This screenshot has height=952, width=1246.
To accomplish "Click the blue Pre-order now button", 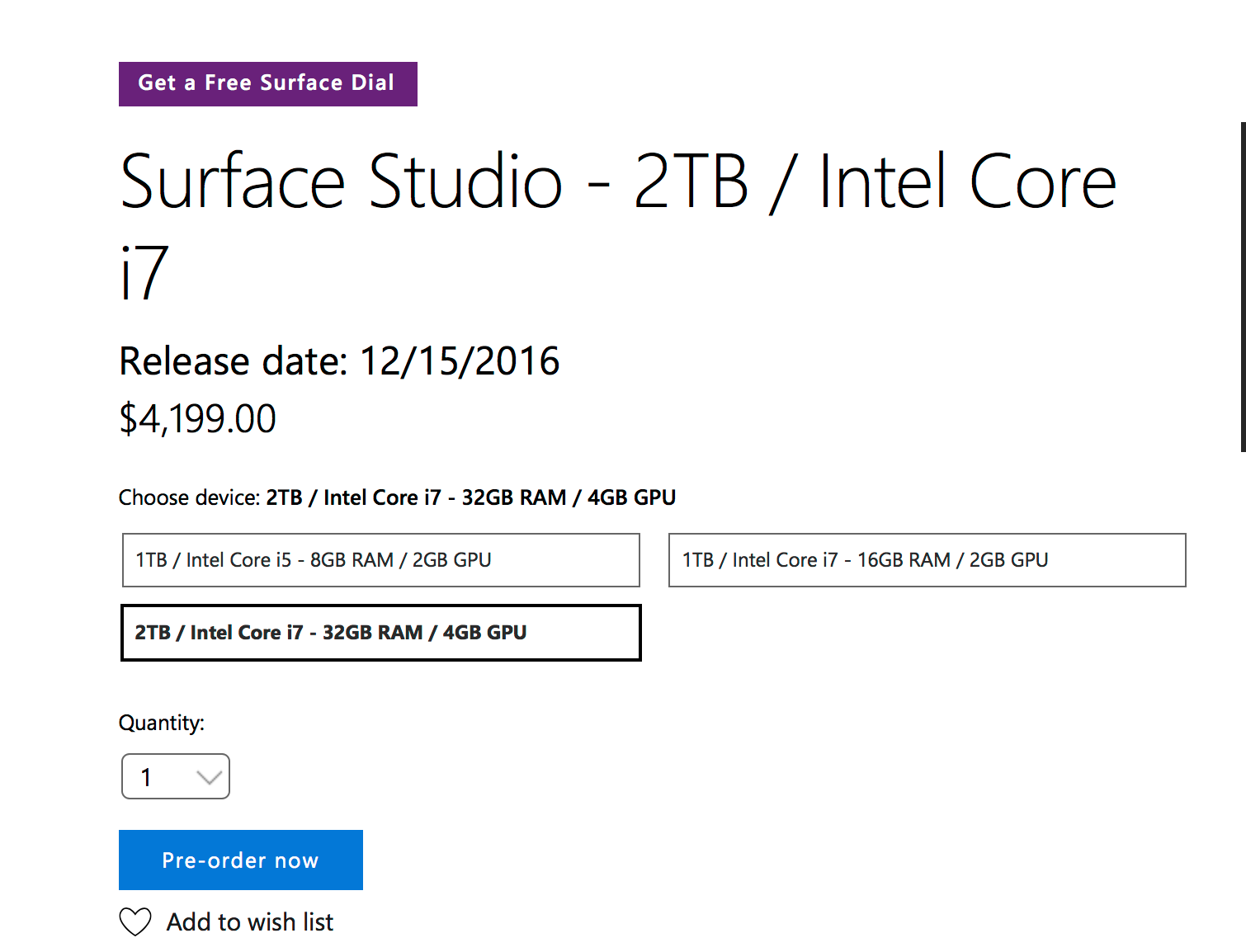I will point(240,860).
